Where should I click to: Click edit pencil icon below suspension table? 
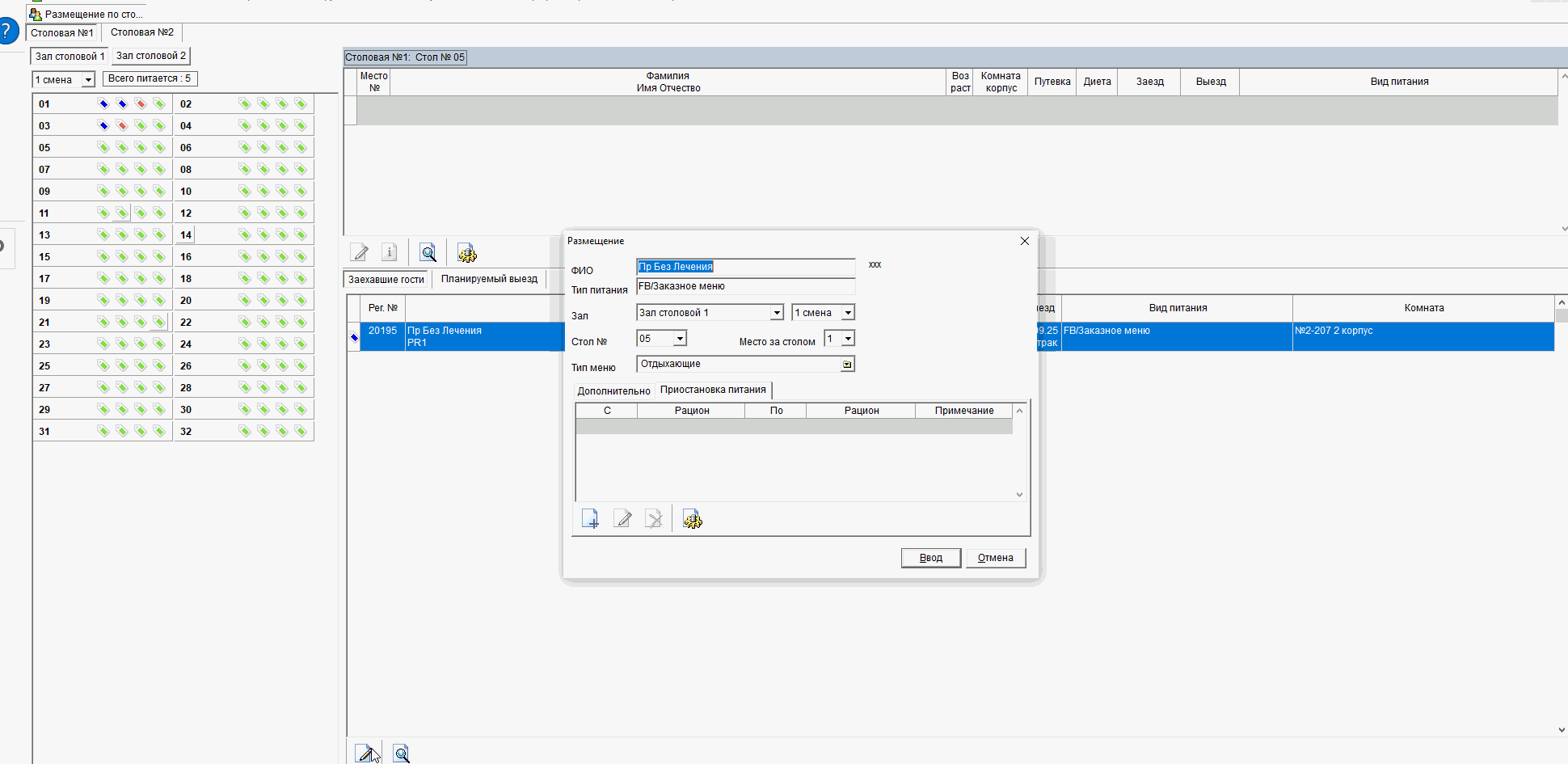[x=622, y=519]
